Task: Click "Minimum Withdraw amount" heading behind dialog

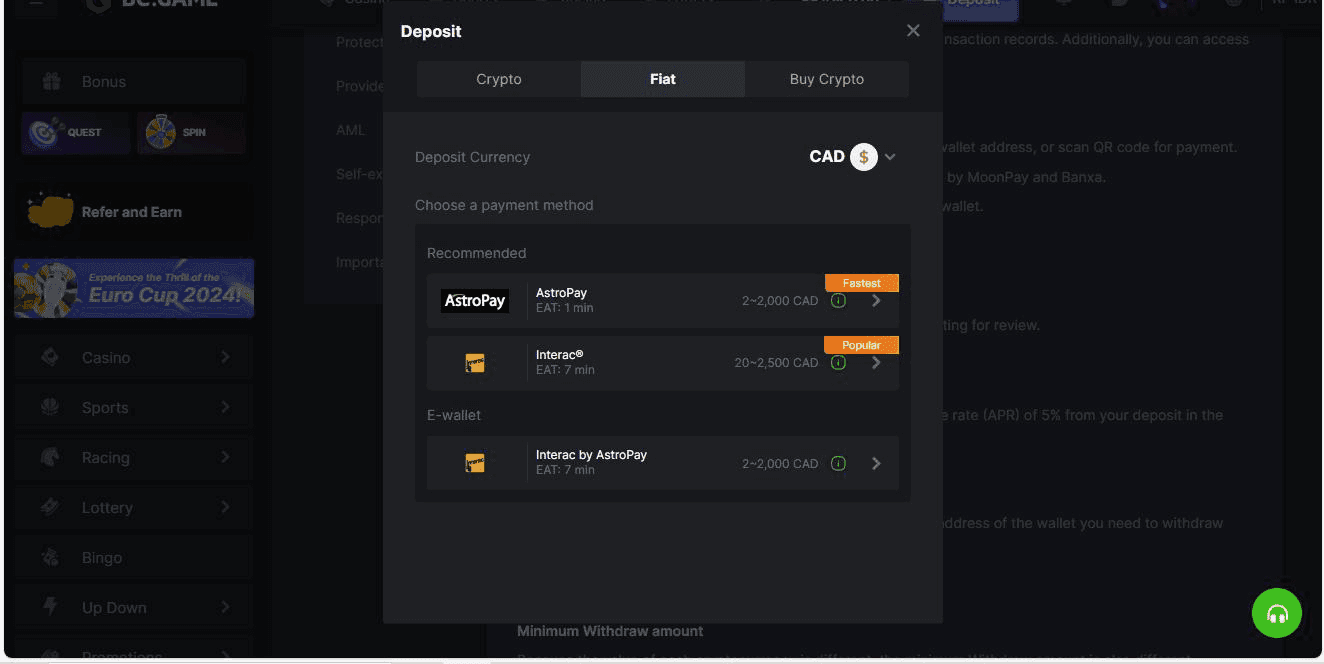Action: click(610, 631)
